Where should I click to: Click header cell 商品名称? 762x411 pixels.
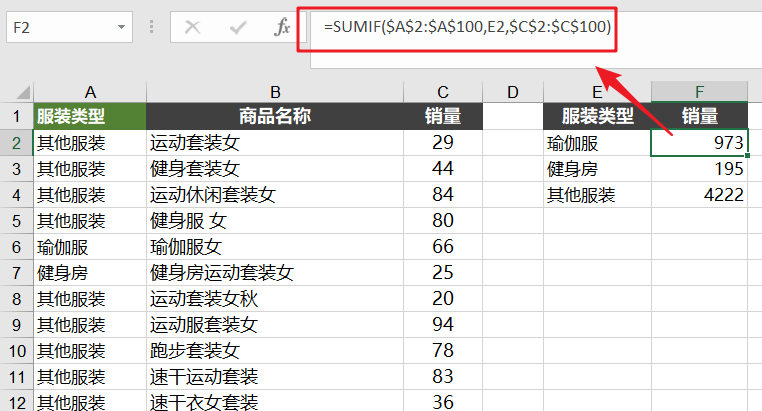(275, 116)
